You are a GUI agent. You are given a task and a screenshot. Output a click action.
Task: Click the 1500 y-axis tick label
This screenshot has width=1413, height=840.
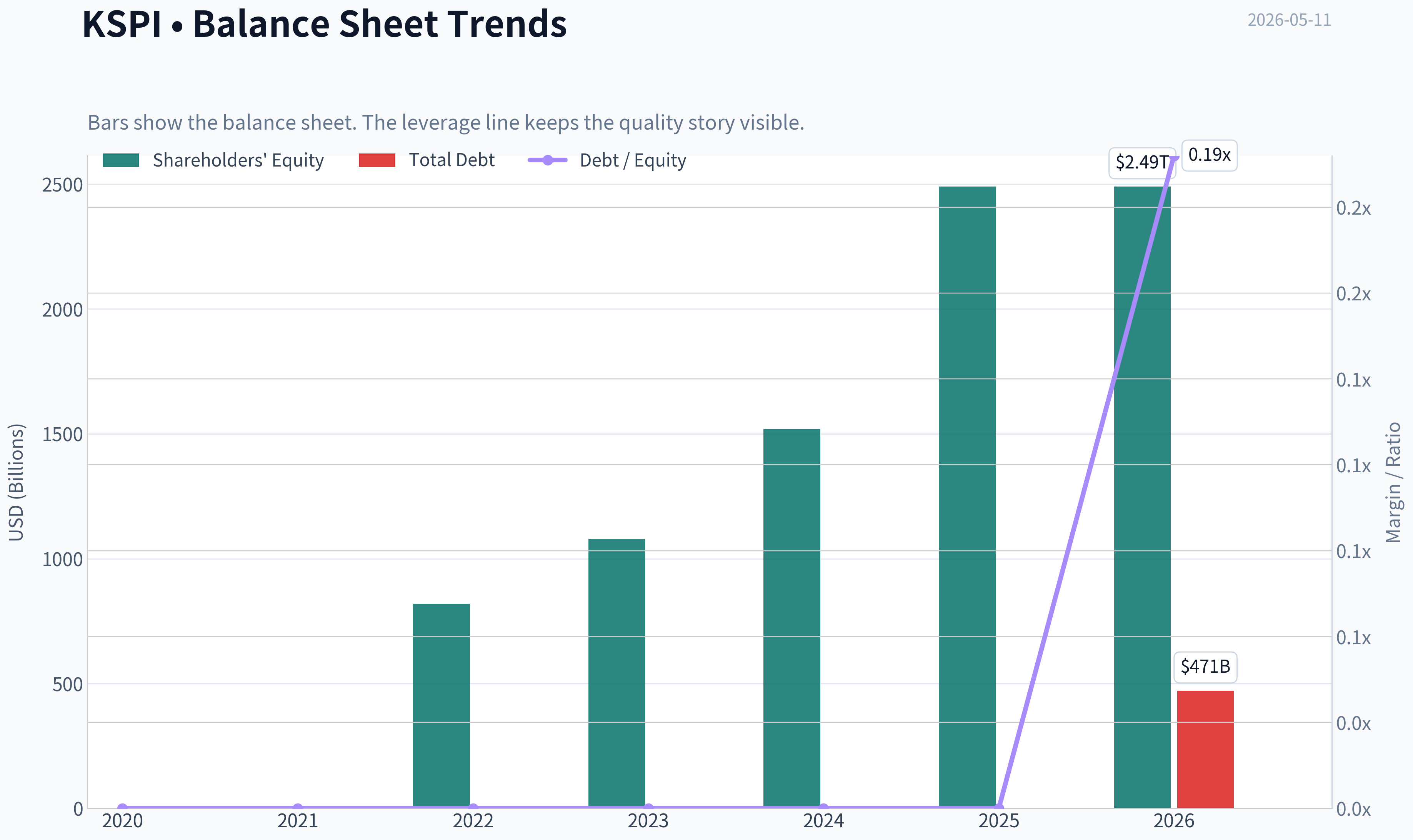[x=62, y=435]
